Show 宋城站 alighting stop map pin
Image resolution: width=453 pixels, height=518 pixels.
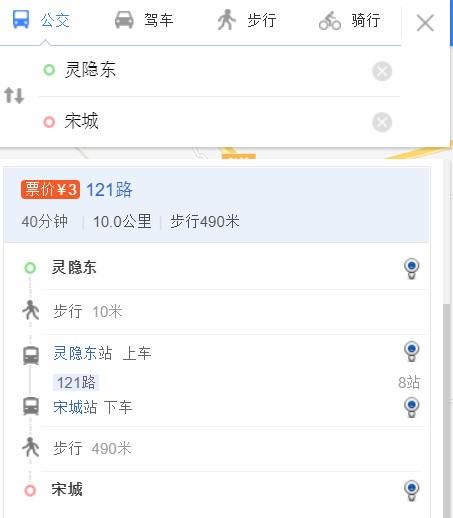[x=411, y=407]
